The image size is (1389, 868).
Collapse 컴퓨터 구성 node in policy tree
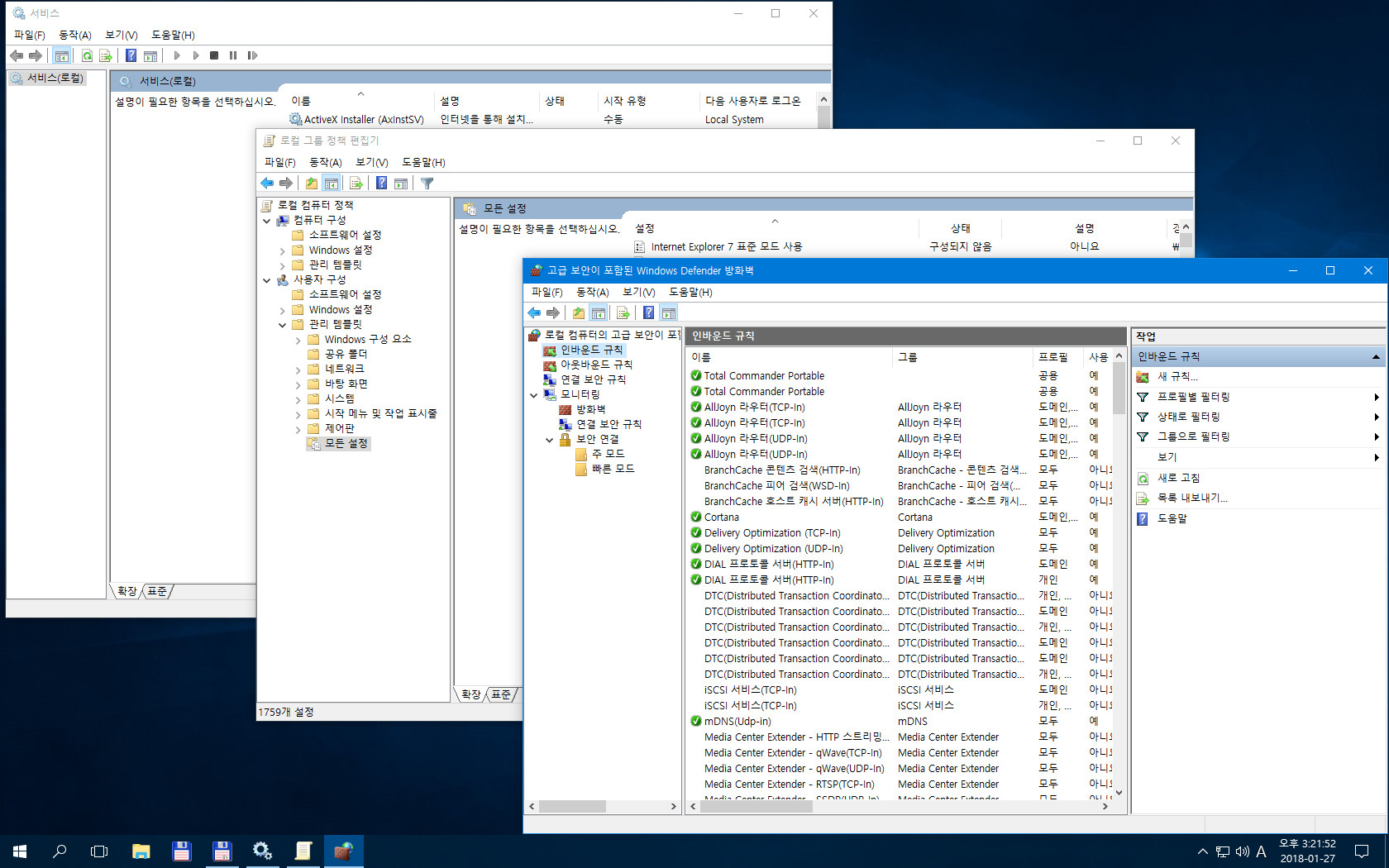coord(266,221)
